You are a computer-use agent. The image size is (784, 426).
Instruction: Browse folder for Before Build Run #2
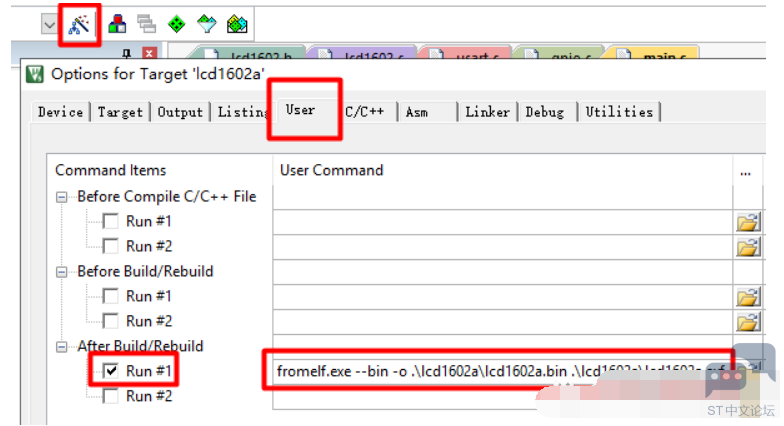point(748,322)
